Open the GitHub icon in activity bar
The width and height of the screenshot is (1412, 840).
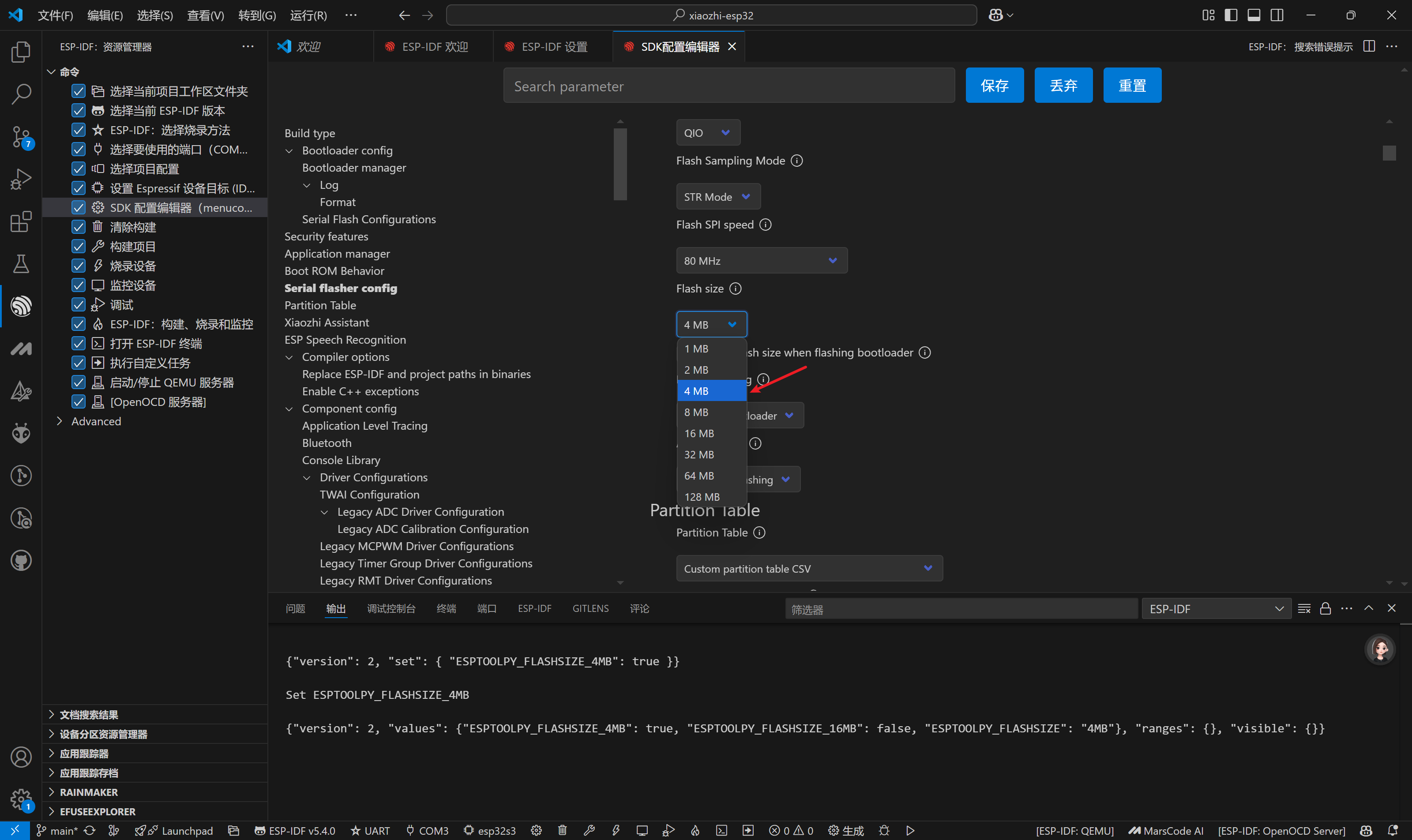pyautogui.click(x=21, y=560)
